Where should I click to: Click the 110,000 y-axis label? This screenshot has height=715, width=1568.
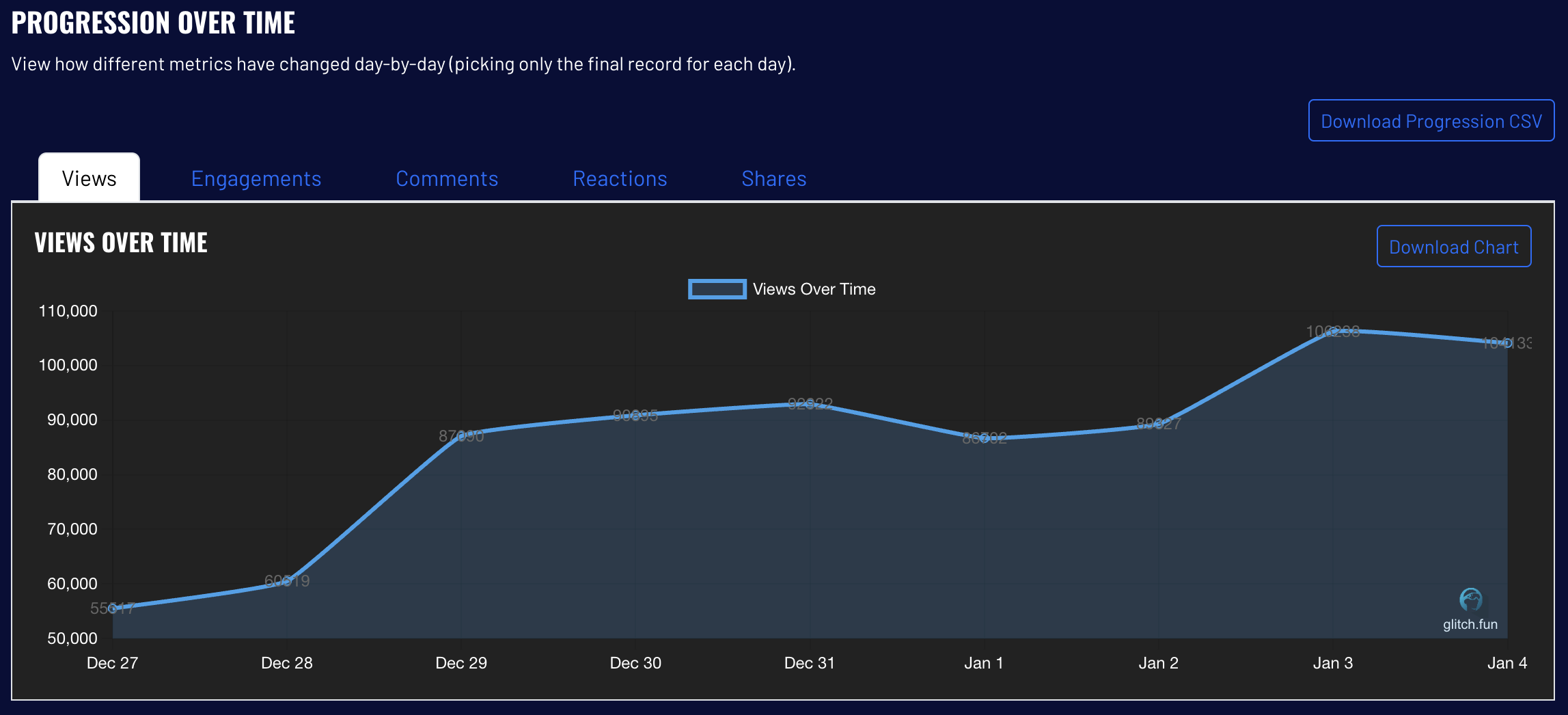tap(69, 310)
